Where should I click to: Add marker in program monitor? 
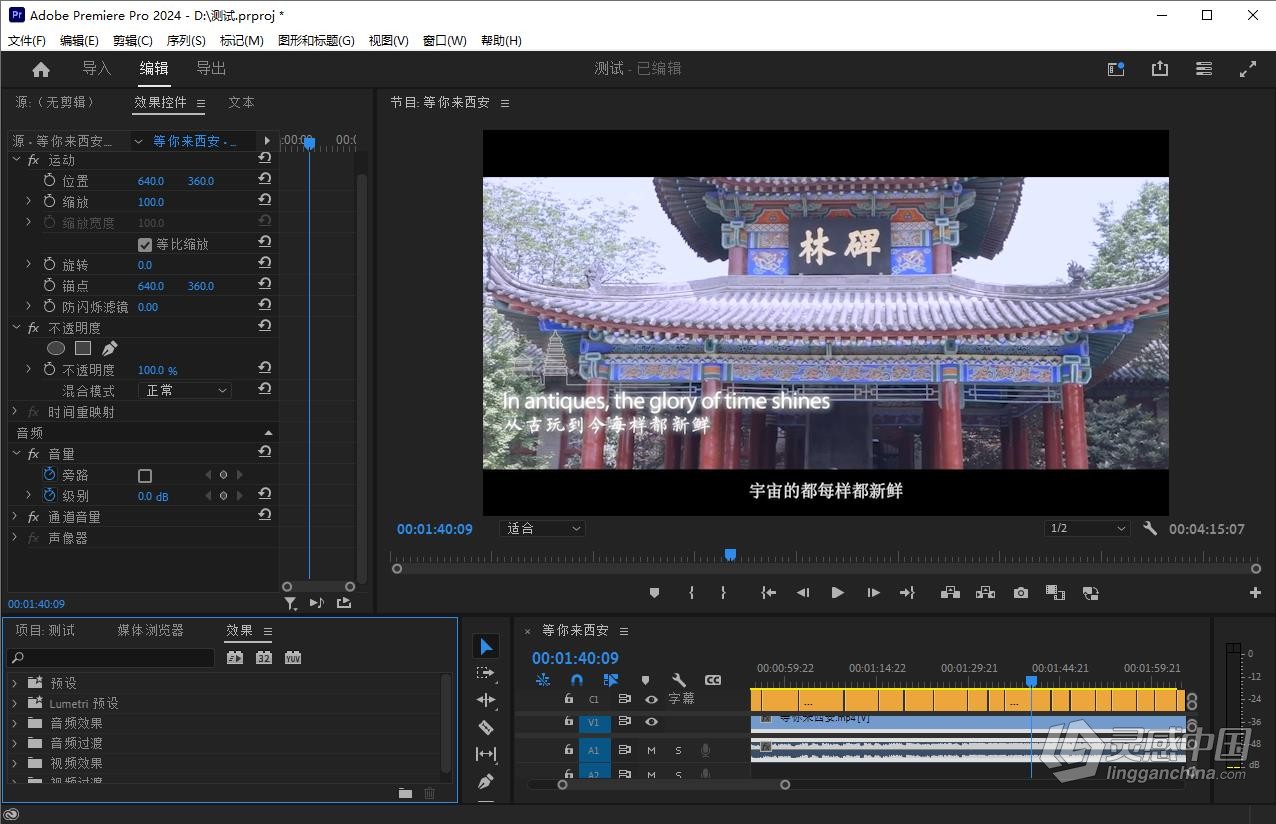pos(654,593)
